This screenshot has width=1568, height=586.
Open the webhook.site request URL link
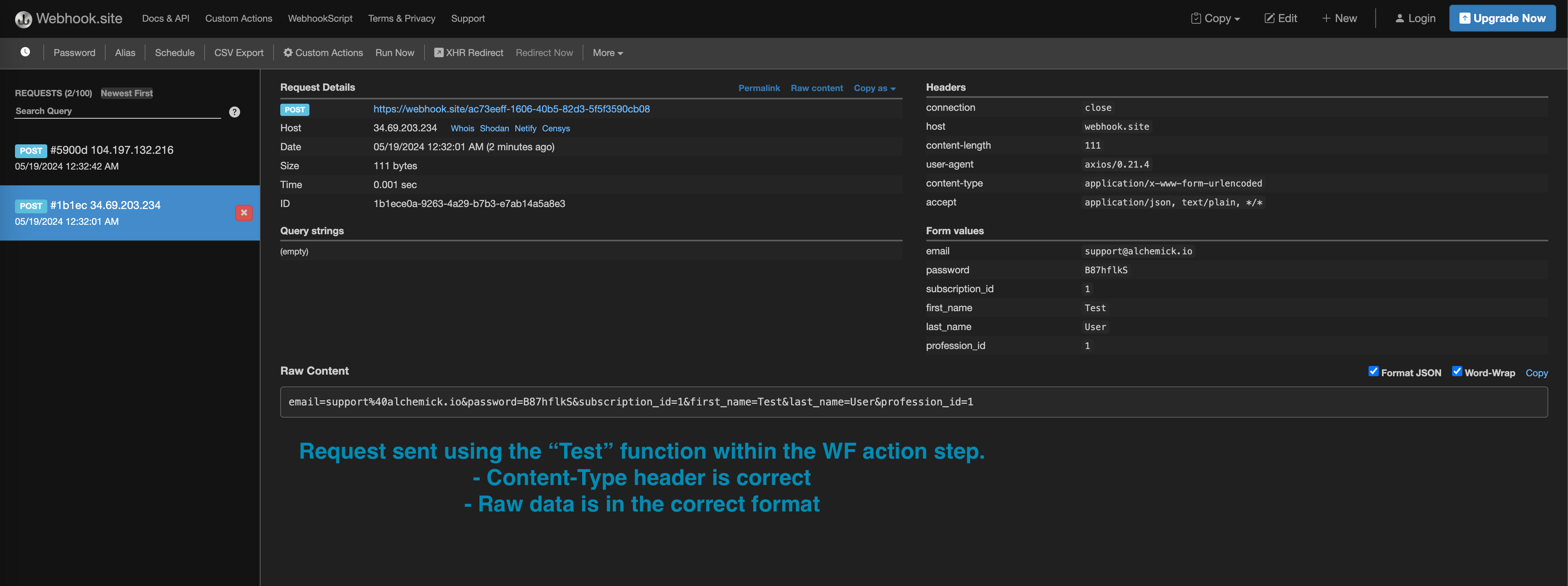[511, 109]
